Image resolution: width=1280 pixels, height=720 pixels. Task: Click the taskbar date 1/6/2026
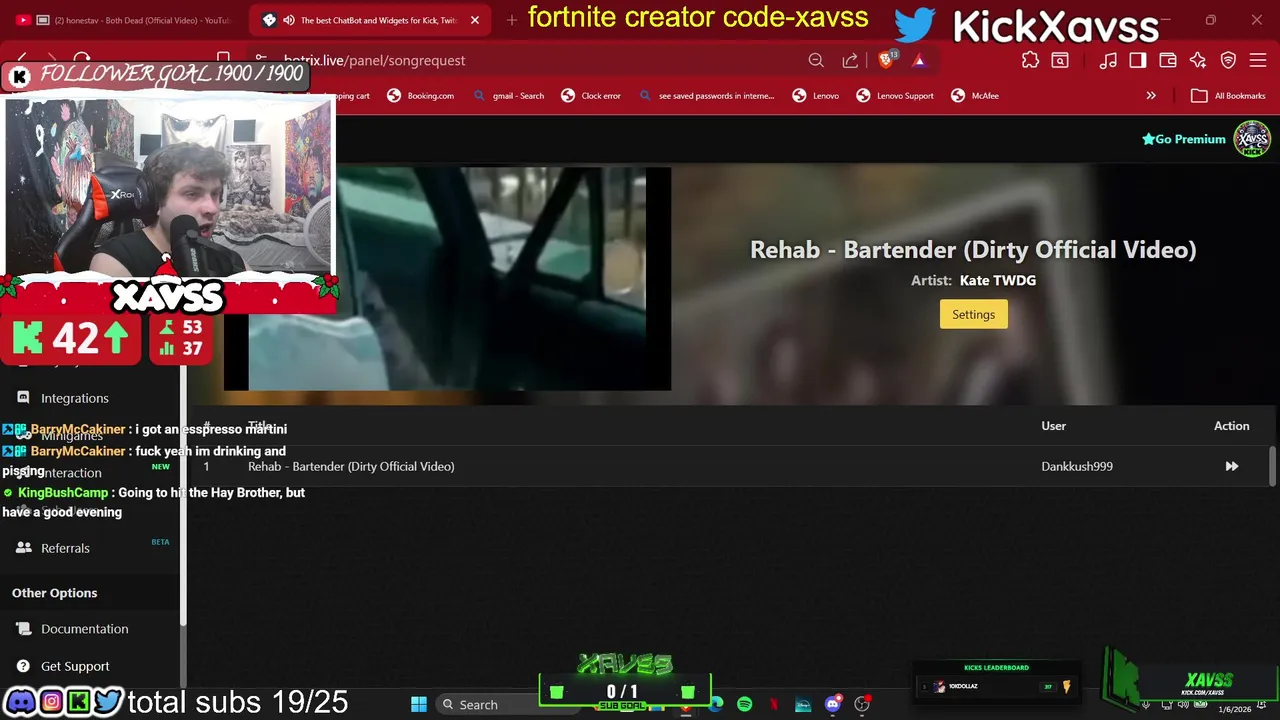tap(1235, 709)
